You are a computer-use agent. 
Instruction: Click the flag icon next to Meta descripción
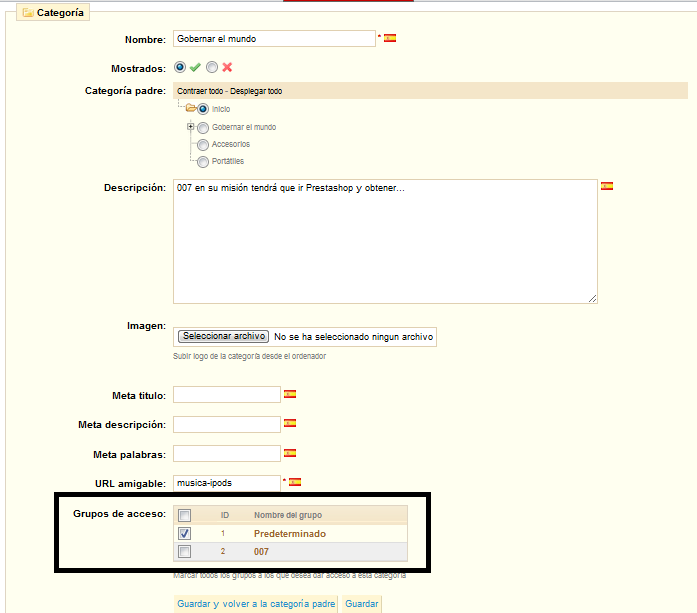(290, 423)
